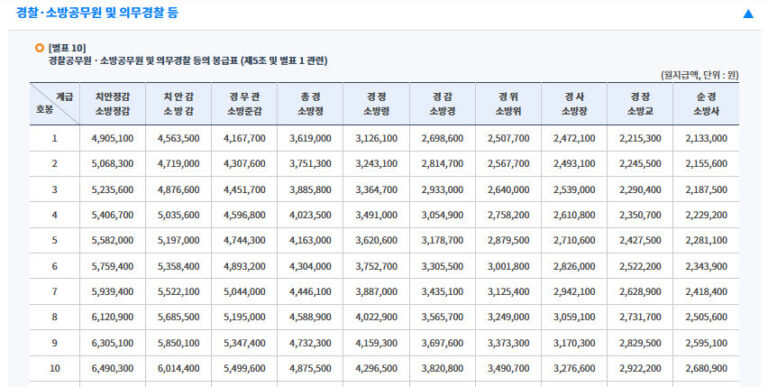Image resolution: width=768 pixels, height=387 pixels.
Task: Select the [별표 10] label text
Action: pos(67,48)
